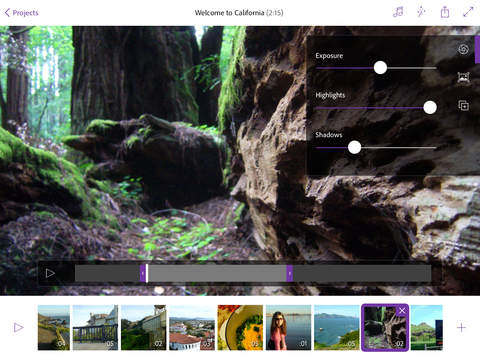This screenshot has height=360, width=480.
Task: Select the coastal road thumbnail
Action: pos(54,328)
